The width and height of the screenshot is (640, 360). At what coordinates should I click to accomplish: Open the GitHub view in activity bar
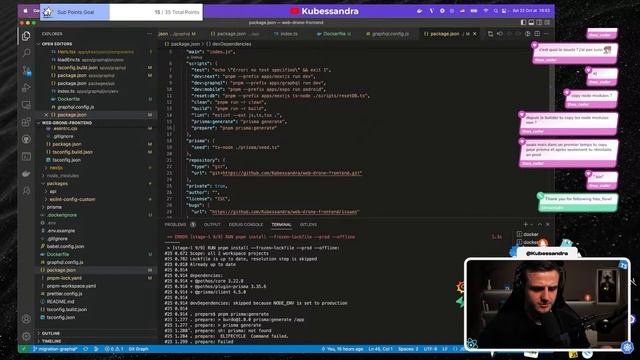(26, 139)
